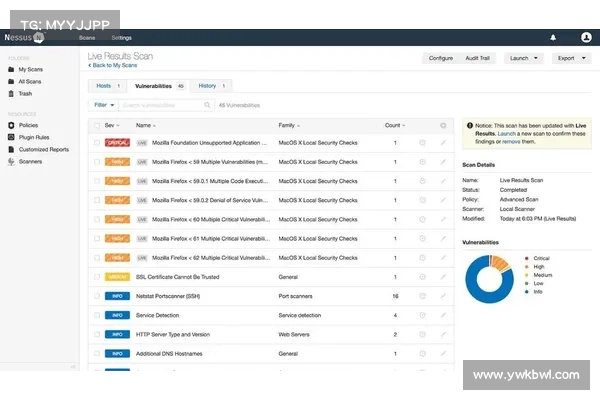
Task: Click snooze clock for SSL Certificate row
Action: 422,277
